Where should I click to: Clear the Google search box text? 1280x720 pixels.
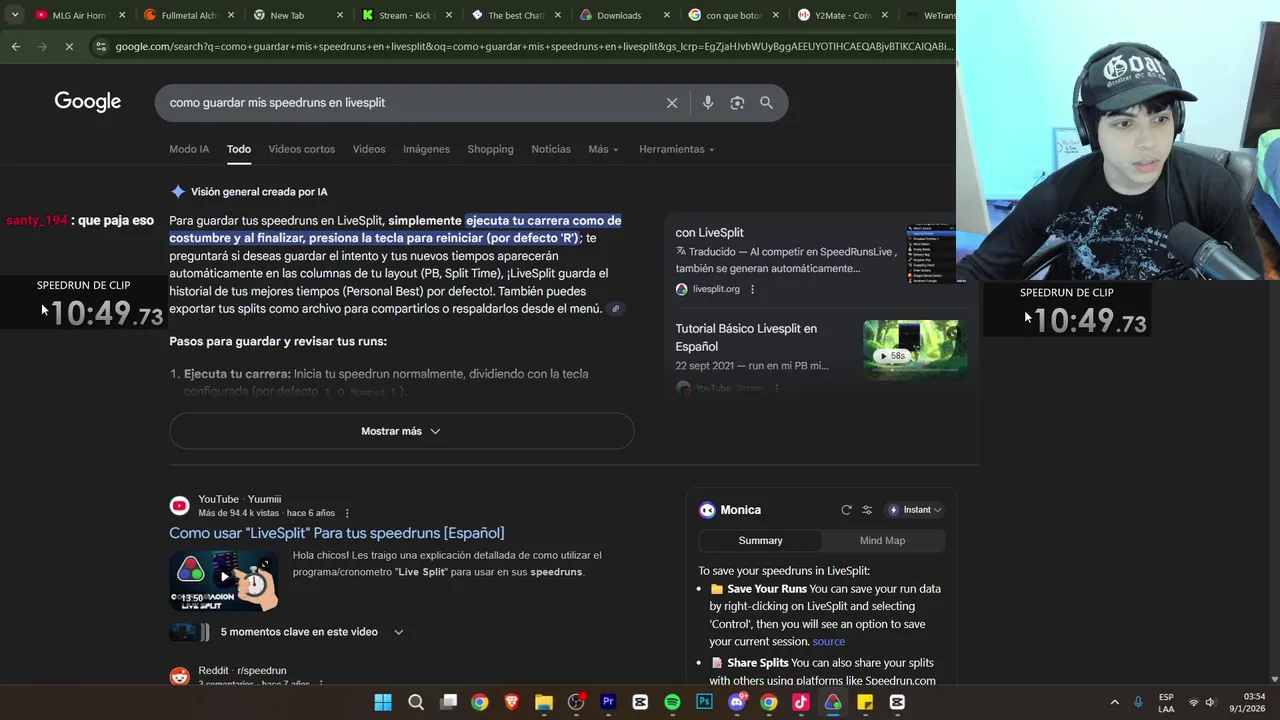coord(672,103)
